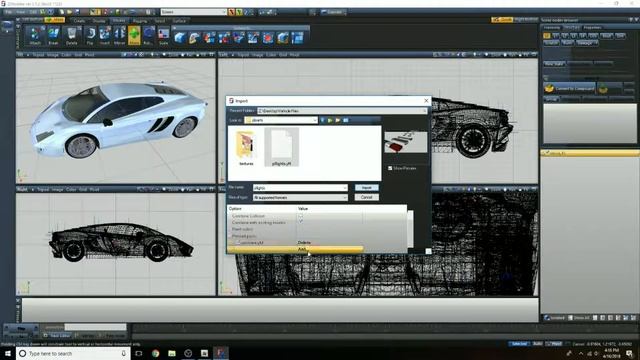Click the Convert to Compound button
The width and height of the screenshot is (640, 360).
click(570, 88)
